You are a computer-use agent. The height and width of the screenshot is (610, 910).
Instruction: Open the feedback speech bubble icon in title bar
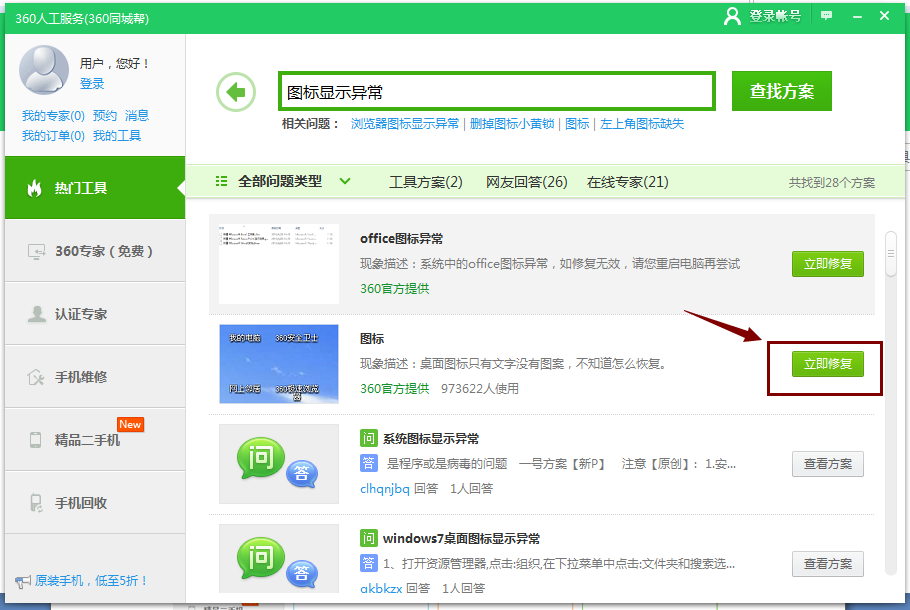(826, 16)
